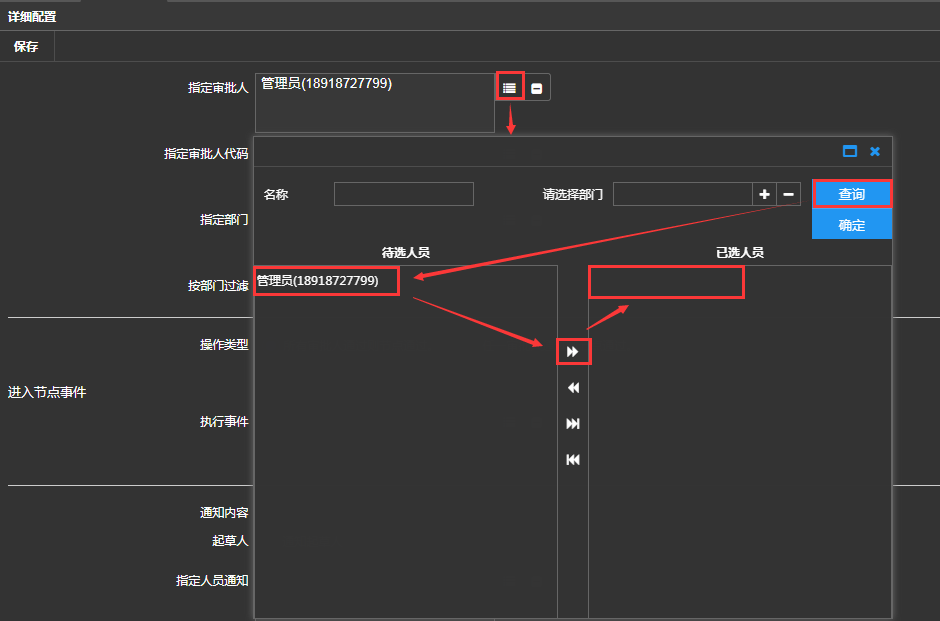Remove department with the minus button
The width and height of the screenshot is (940, 621).
pos(789,194)
